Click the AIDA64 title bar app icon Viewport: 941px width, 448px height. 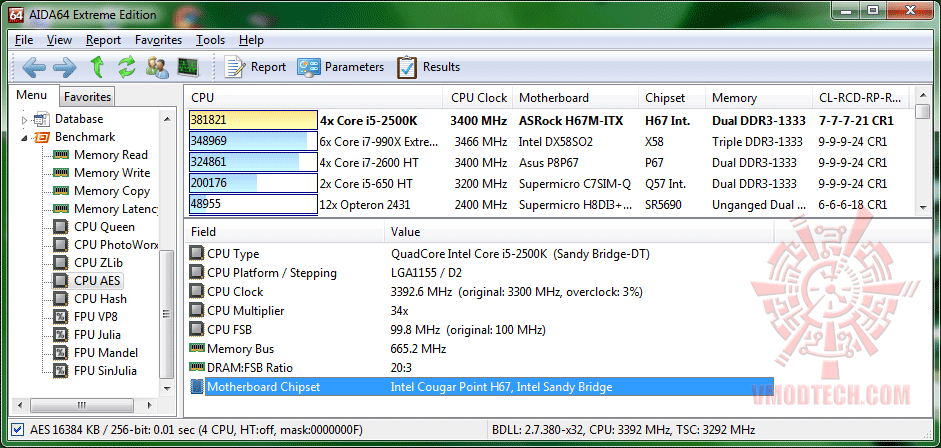17,14
